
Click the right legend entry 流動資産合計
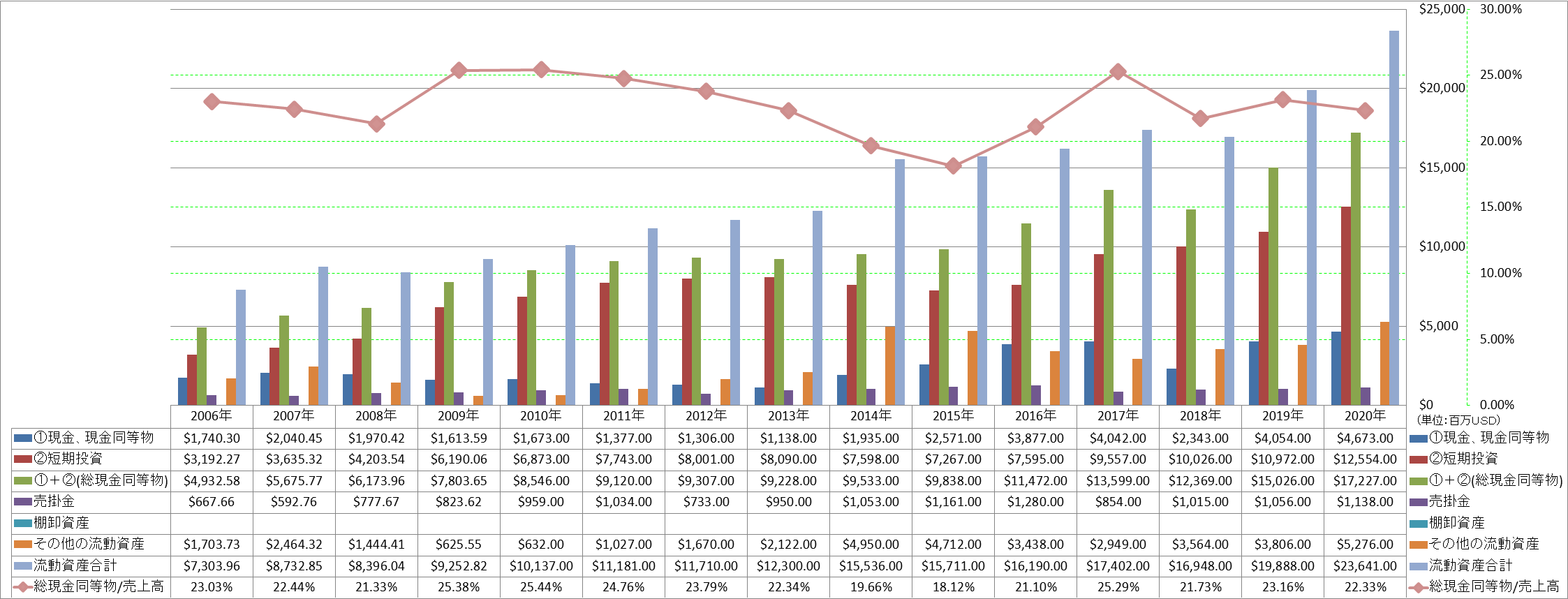click(x=1461, y=565)
